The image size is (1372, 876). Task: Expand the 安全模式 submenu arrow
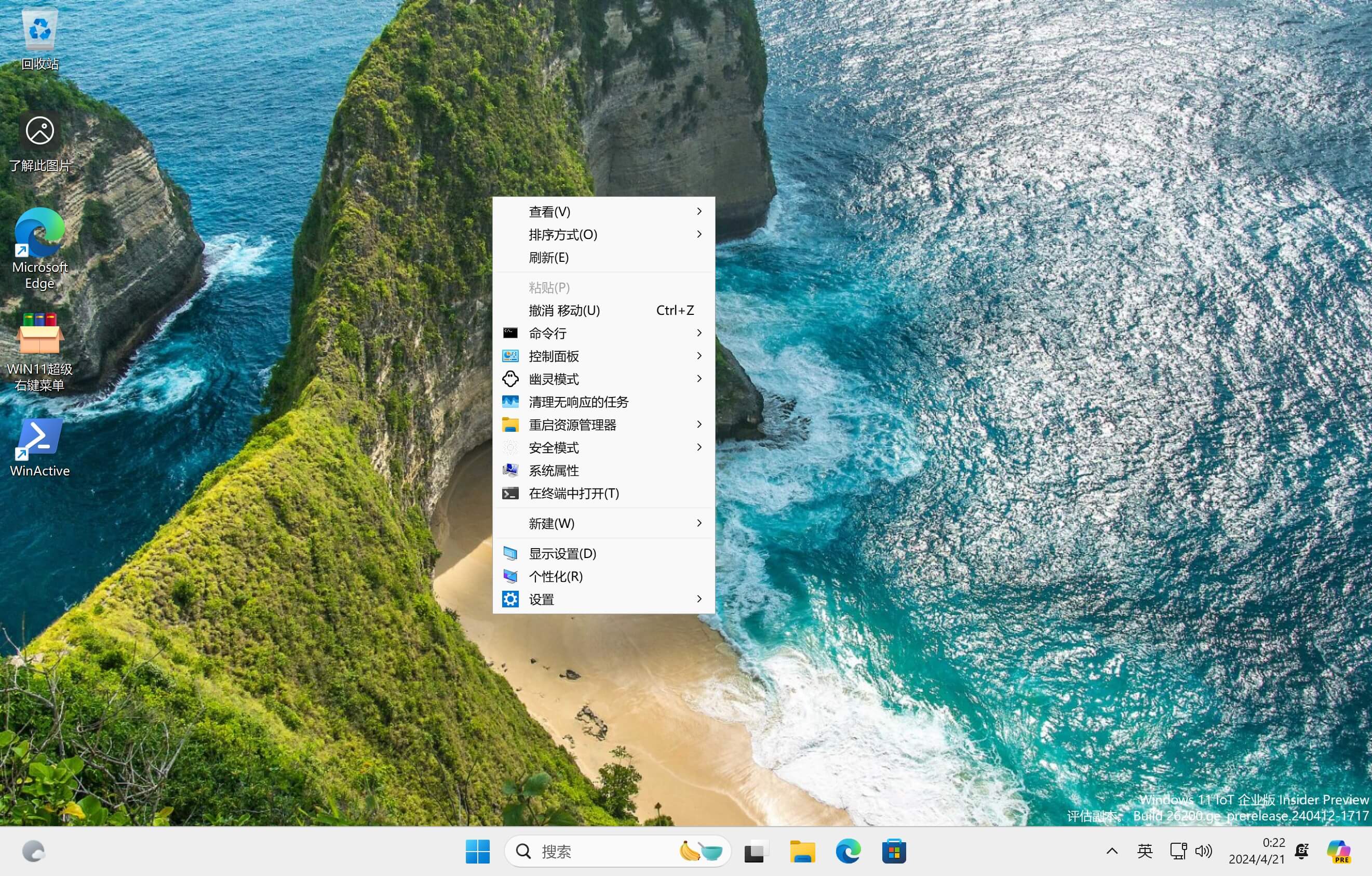[x=699, y=447]
